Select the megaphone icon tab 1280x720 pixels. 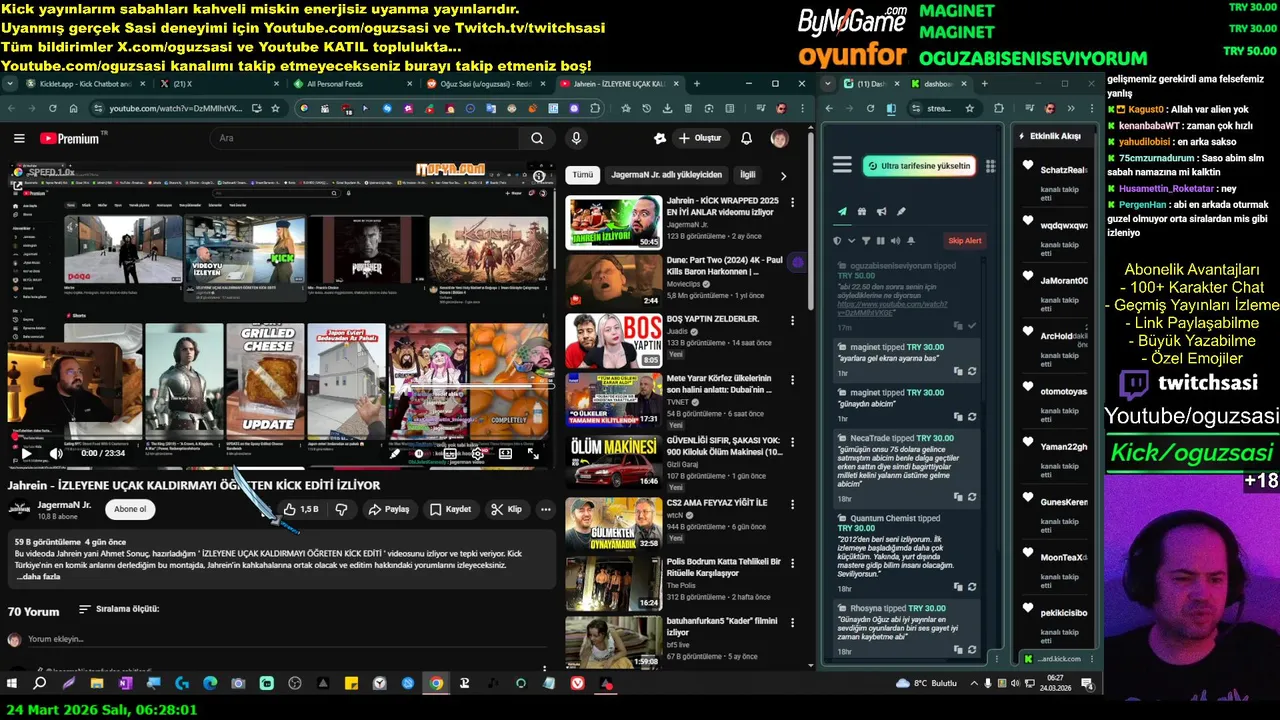point(881,212)
